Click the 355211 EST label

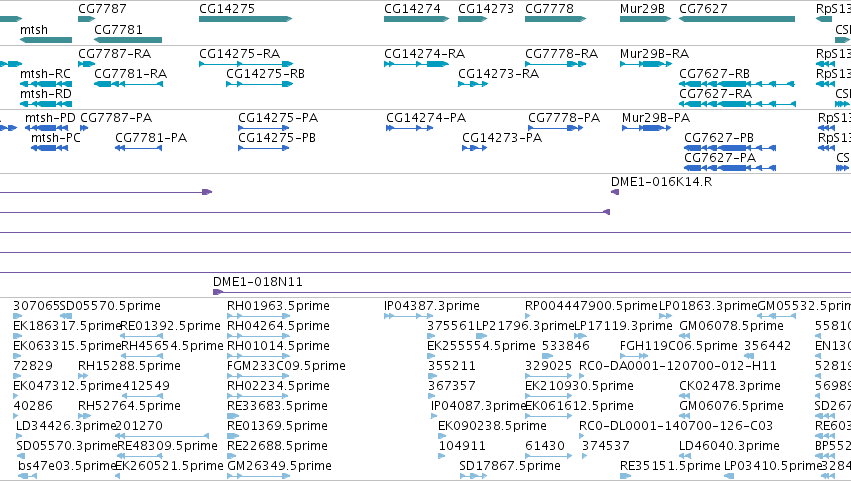coord(452,366)
